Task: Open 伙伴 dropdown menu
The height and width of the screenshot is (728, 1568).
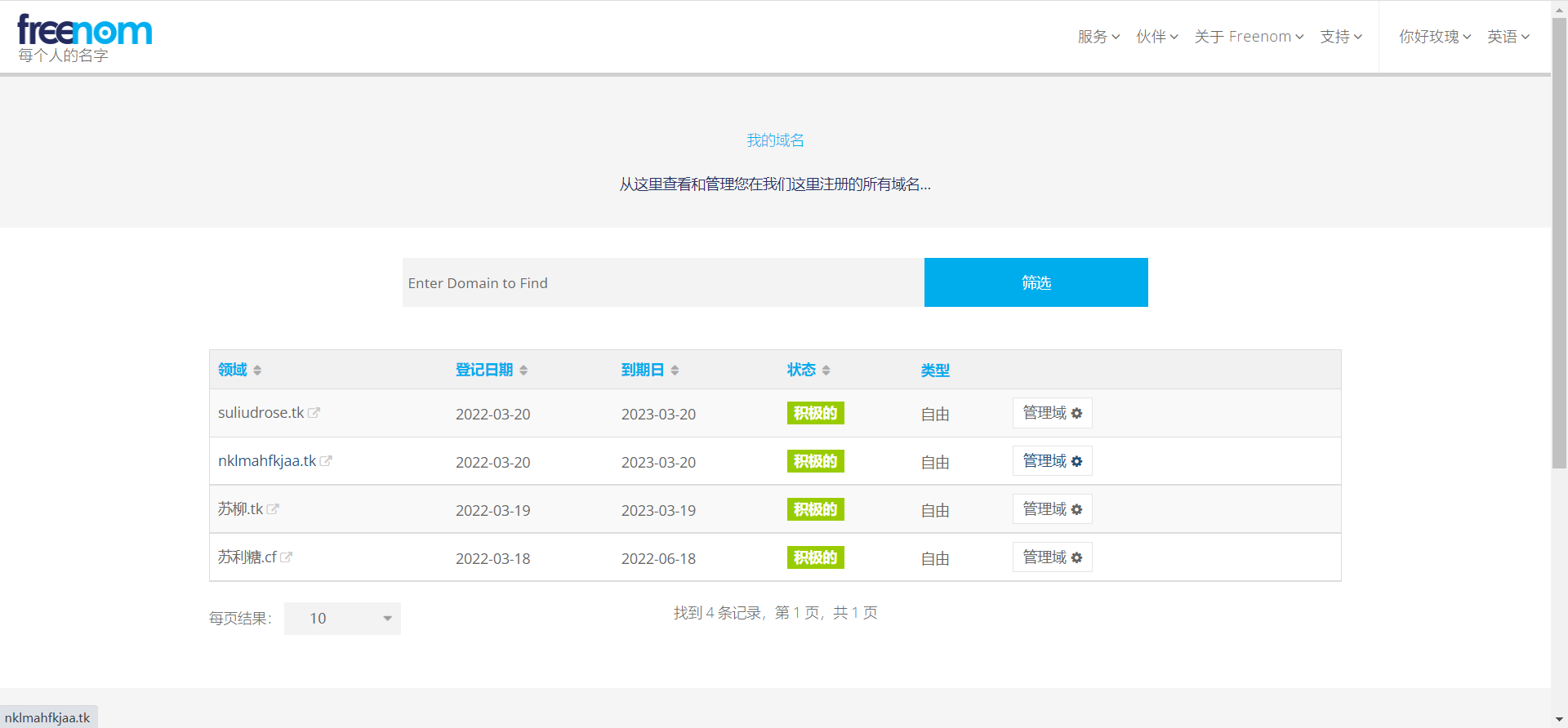Action: click(1157, 37)
